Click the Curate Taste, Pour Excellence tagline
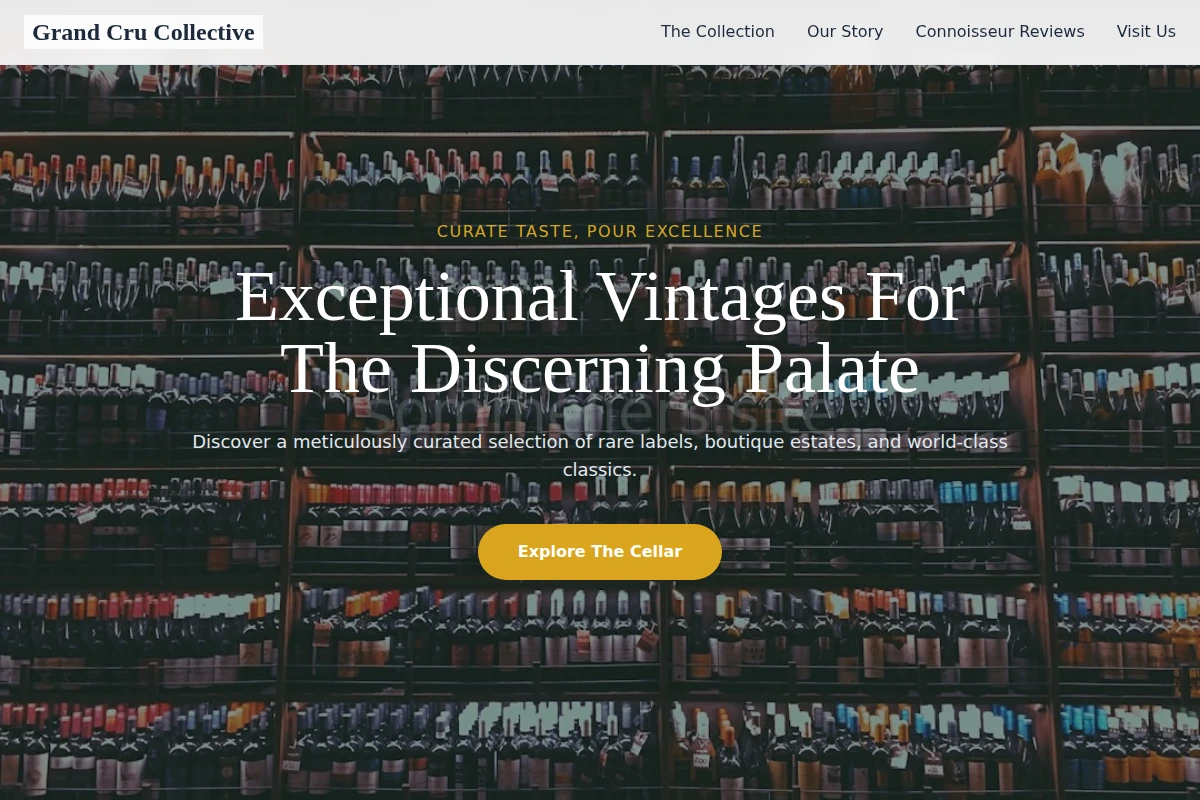 (x=600, y=232)
